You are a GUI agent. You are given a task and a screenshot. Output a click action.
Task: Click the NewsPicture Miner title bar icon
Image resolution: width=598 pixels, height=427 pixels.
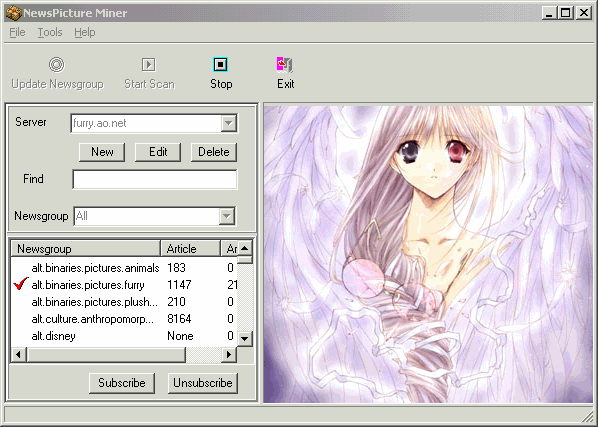click(13, 13)
